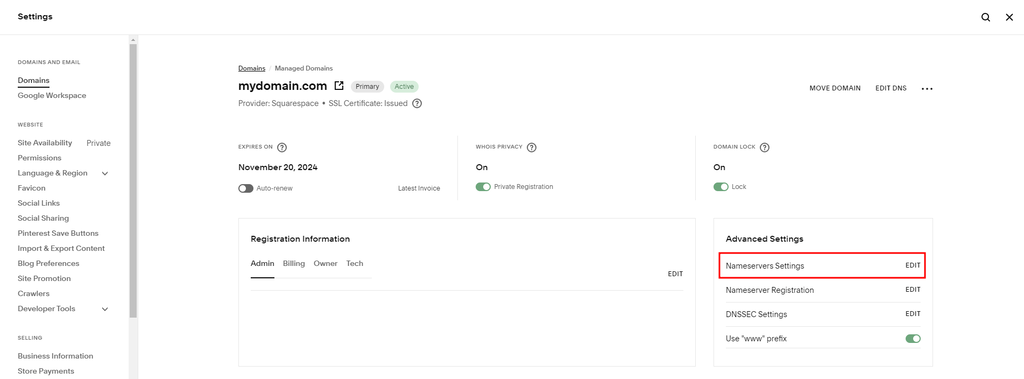Enable the Auto-renew toggle

[246, 188]
